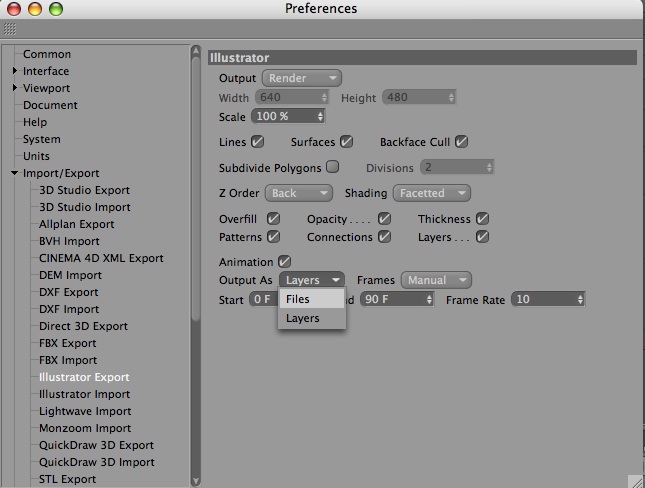Click the Scale stepper arrows

[x=320, y=116]
